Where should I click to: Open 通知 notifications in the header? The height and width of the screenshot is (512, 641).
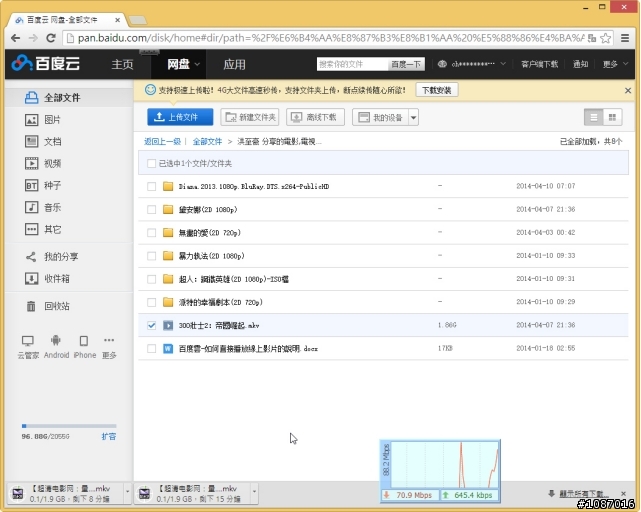tap(580, 64)
